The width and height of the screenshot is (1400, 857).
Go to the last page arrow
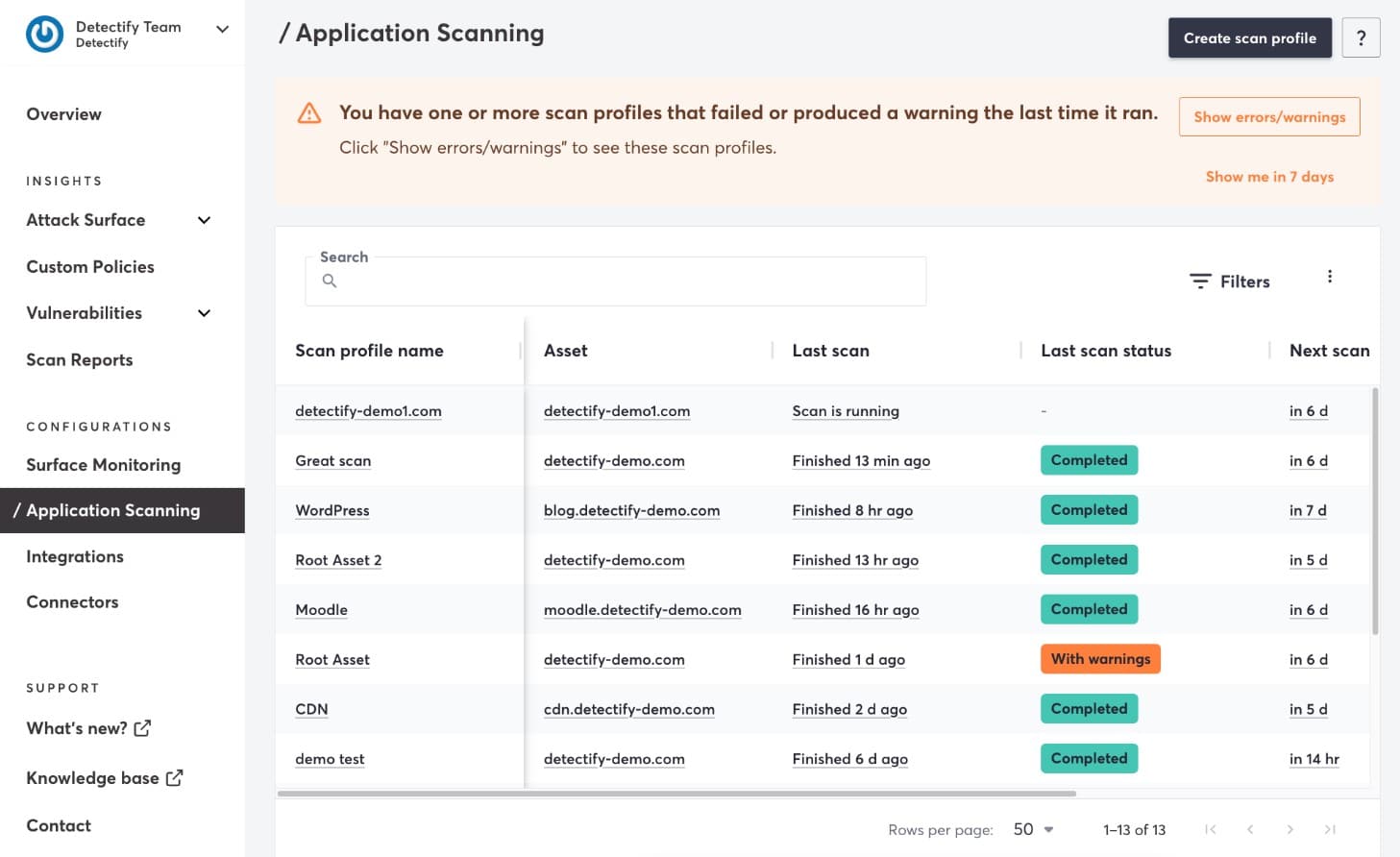coord(1330,829)
